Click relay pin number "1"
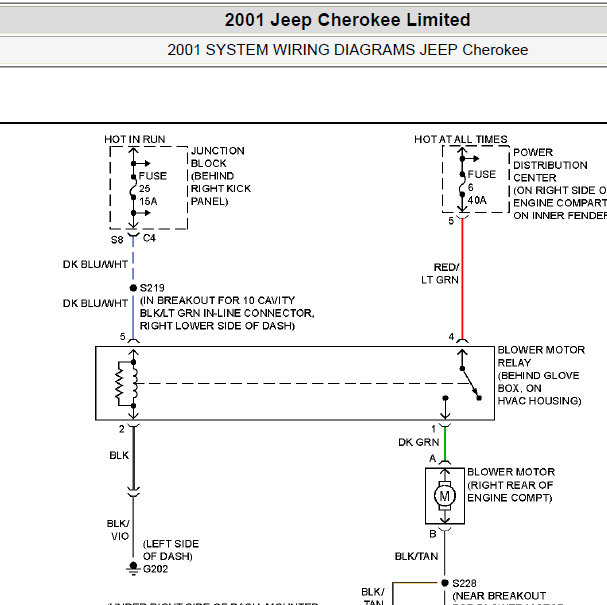The height and width of the screenshot is (605, 607). [x=434, y=429]
